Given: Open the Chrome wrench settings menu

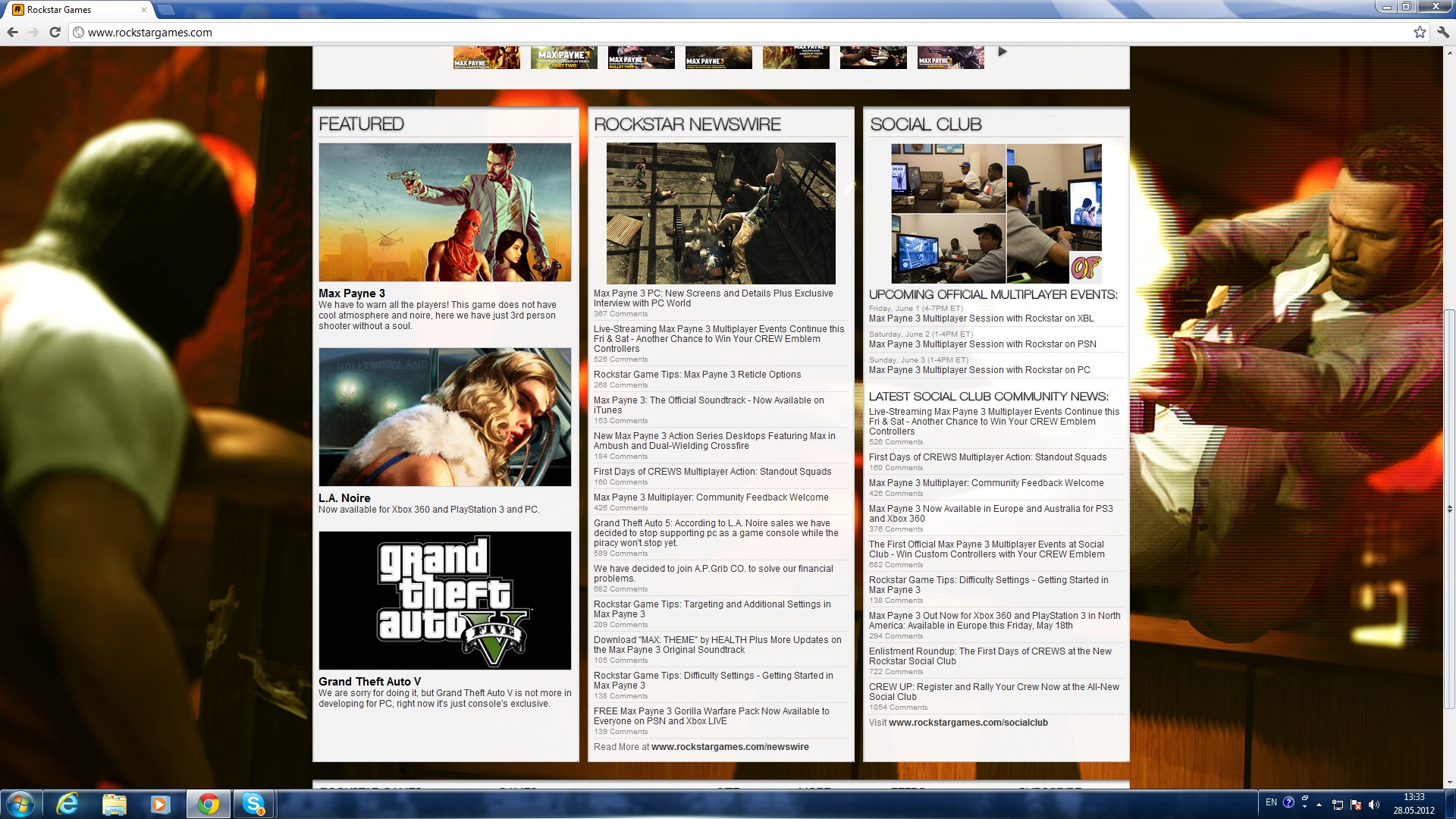Looking at the screenshot, I should click(x=1442, y=33).
